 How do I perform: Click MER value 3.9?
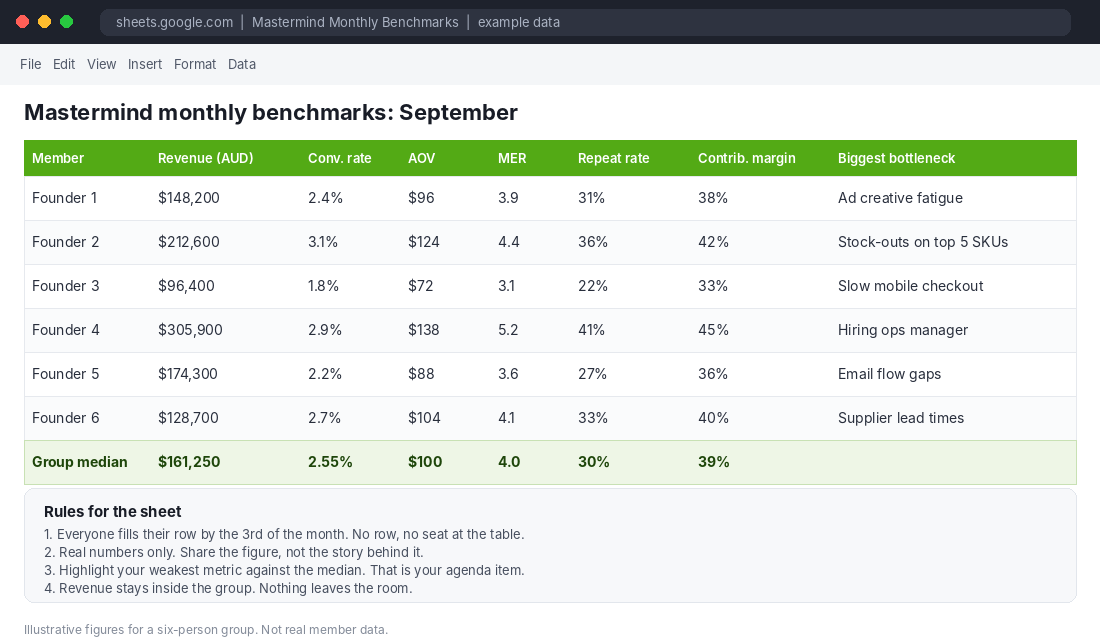coord(508,198)
